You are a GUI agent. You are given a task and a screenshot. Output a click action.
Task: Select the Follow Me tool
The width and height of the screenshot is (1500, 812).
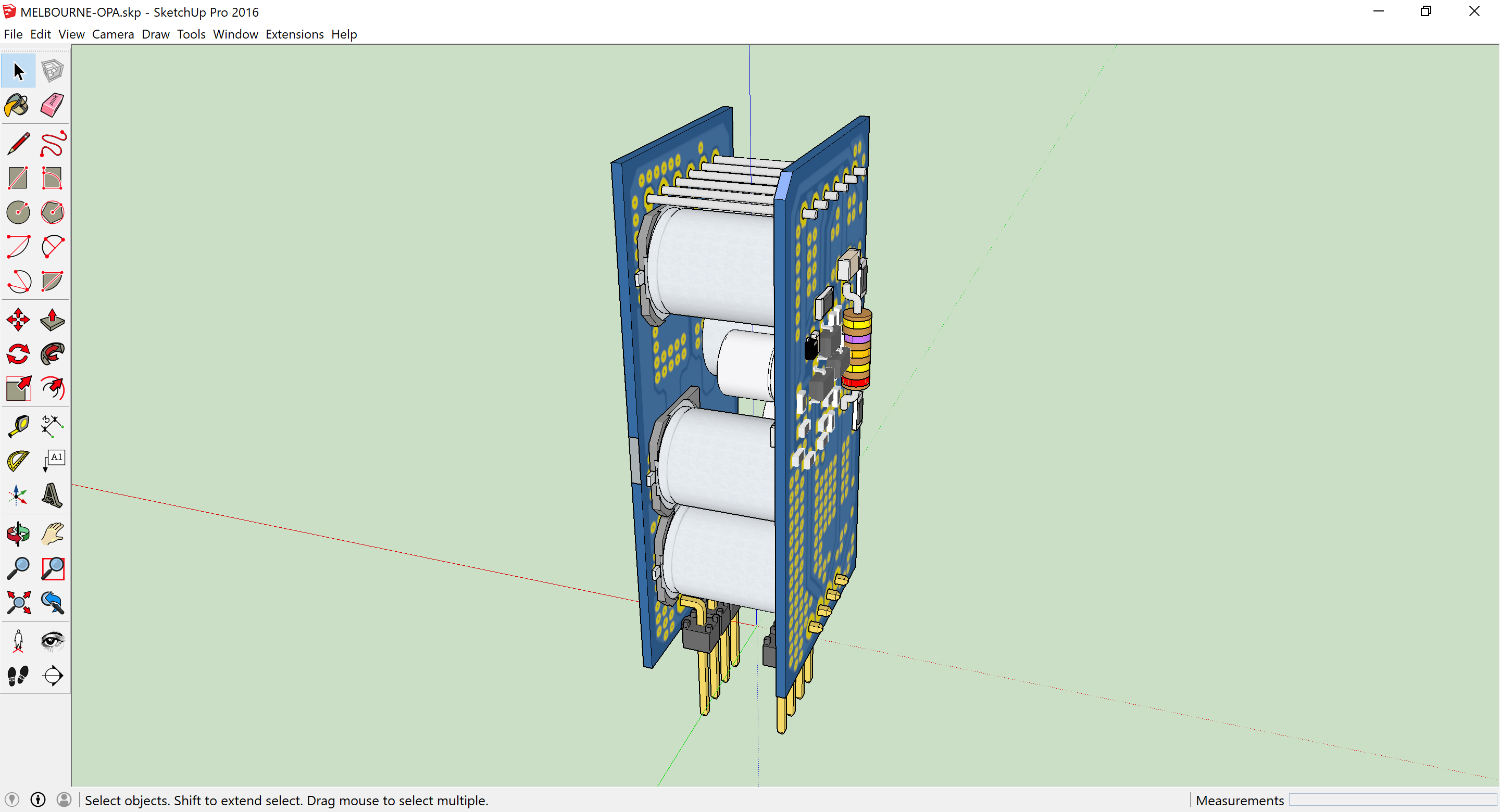pyautogui.click(x=53, y=354)
